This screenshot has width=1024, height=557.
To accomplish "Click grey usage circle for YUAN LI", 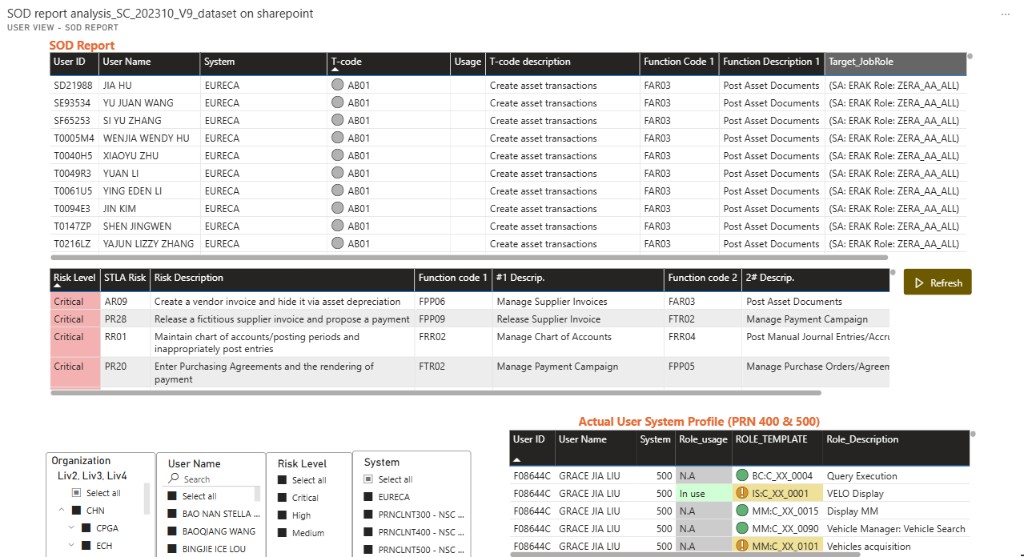I will pyautogui.click(x=337, y=172).
